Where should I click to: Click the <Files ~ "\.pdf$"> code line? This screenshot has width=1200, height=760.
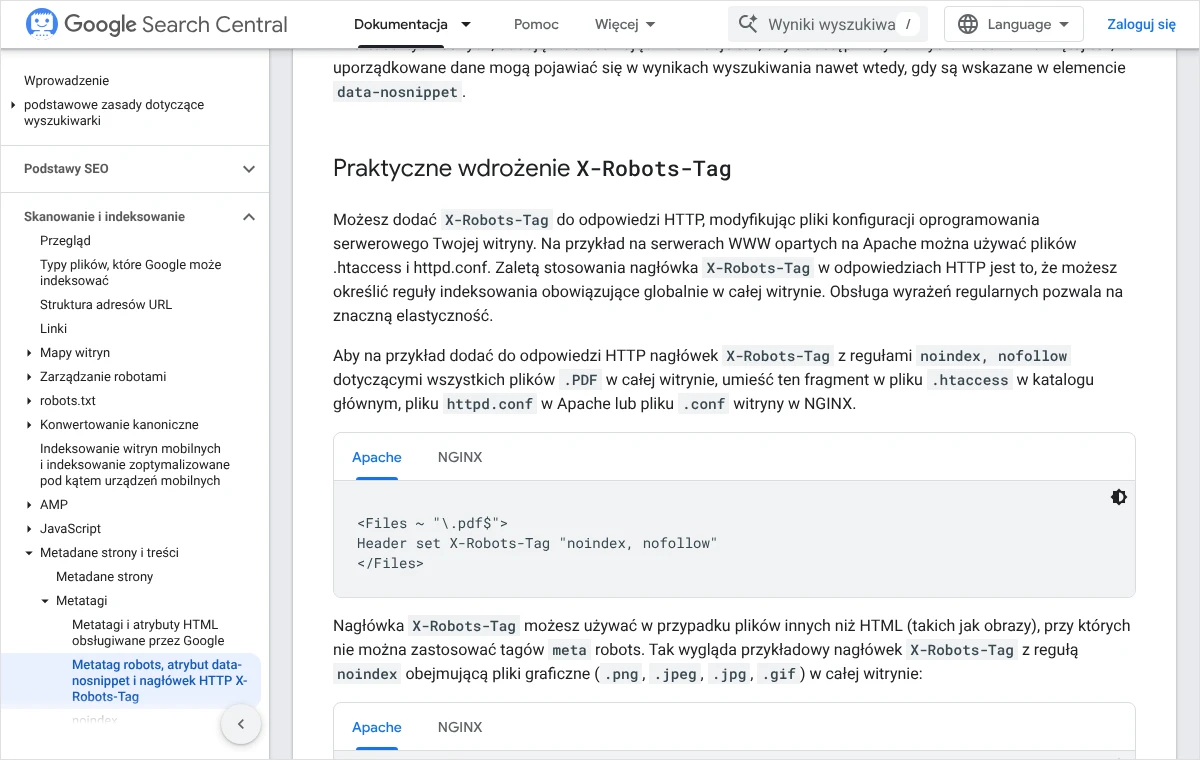tap(432, 523)
